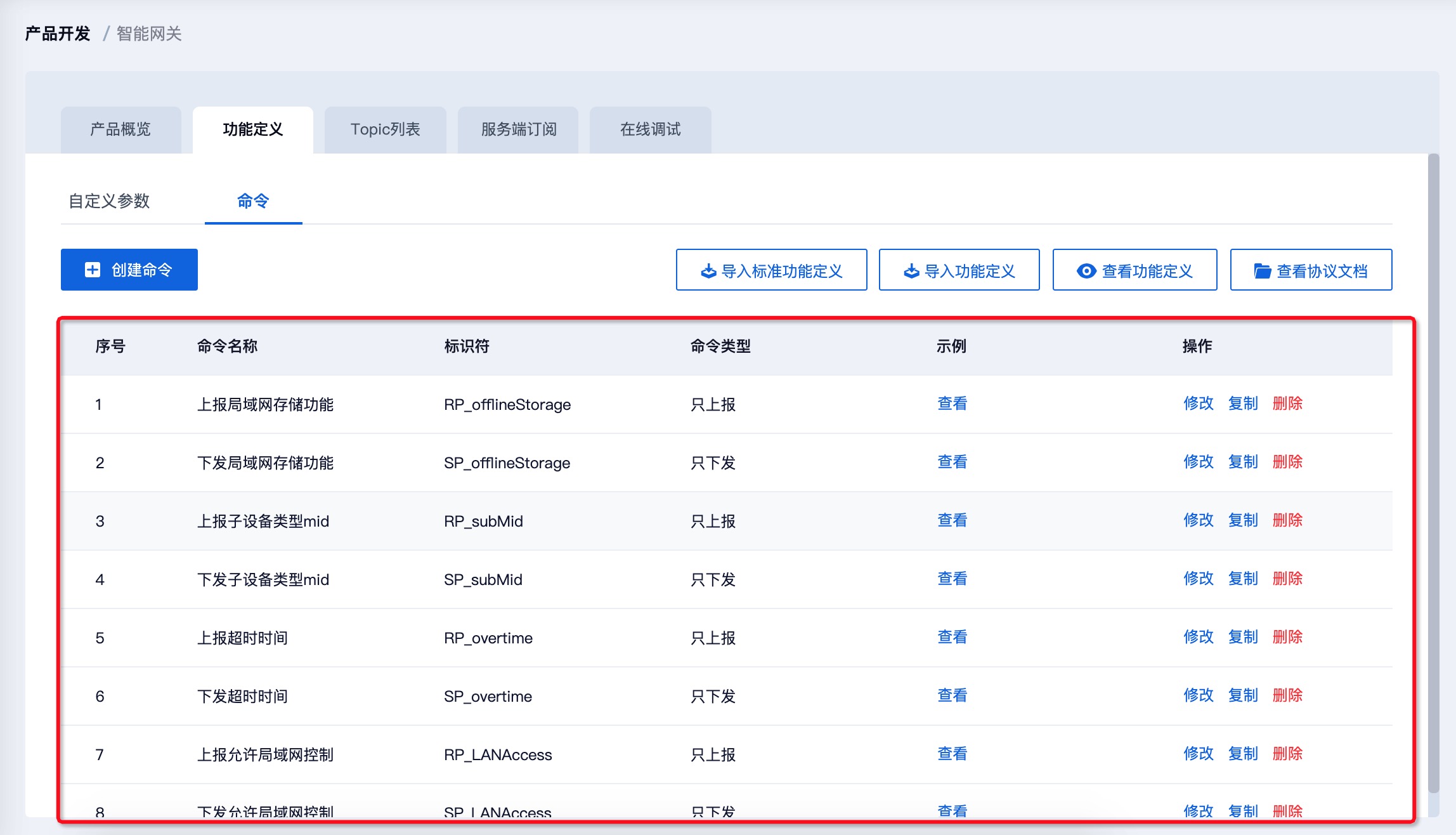Click the download icon on 导入功能定义
This screenshot has height=835, width=1456.
(x=911, y=272)
